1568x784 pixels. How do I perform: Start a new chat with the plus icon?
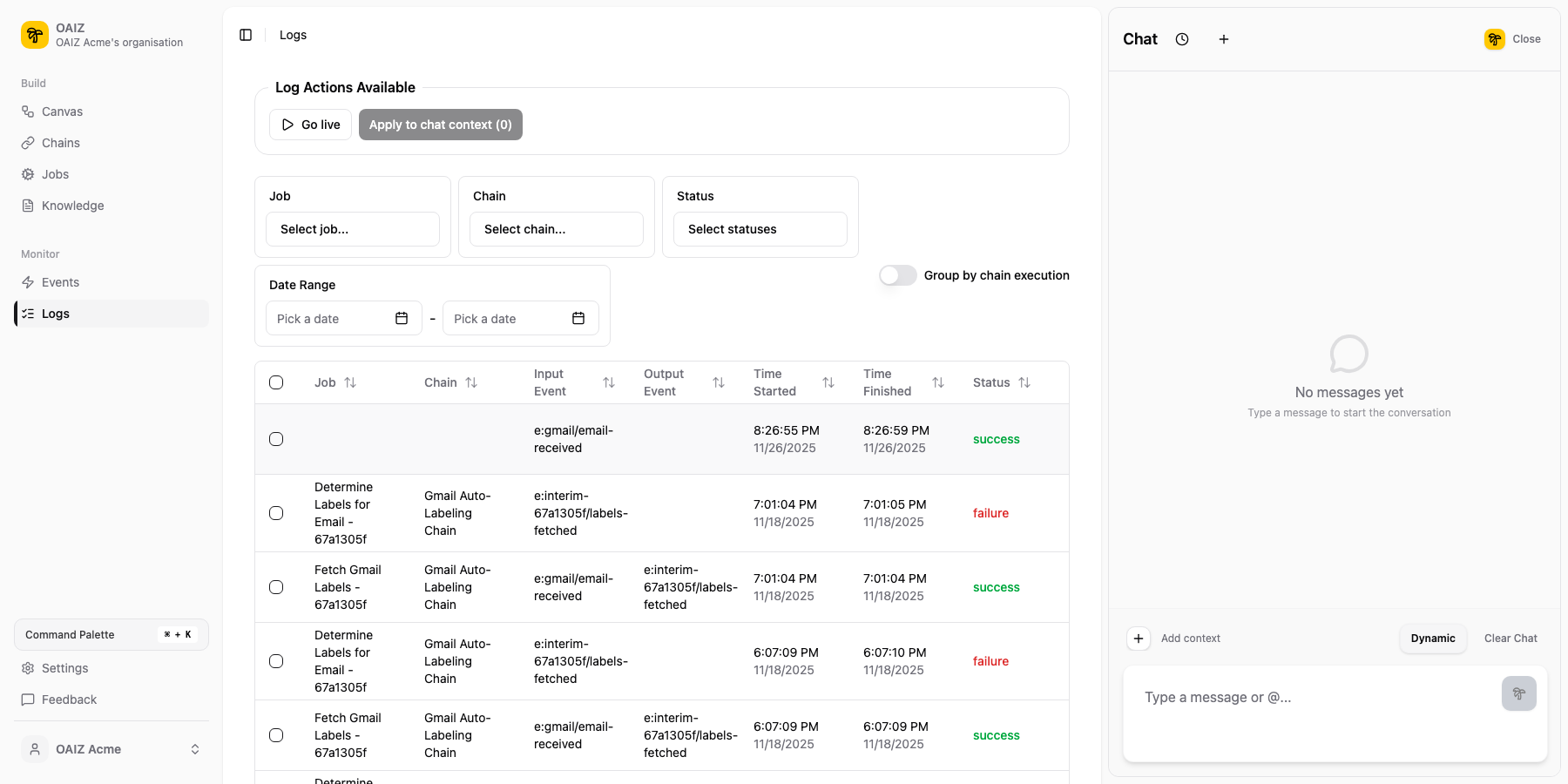click(x=1224, y=39)
